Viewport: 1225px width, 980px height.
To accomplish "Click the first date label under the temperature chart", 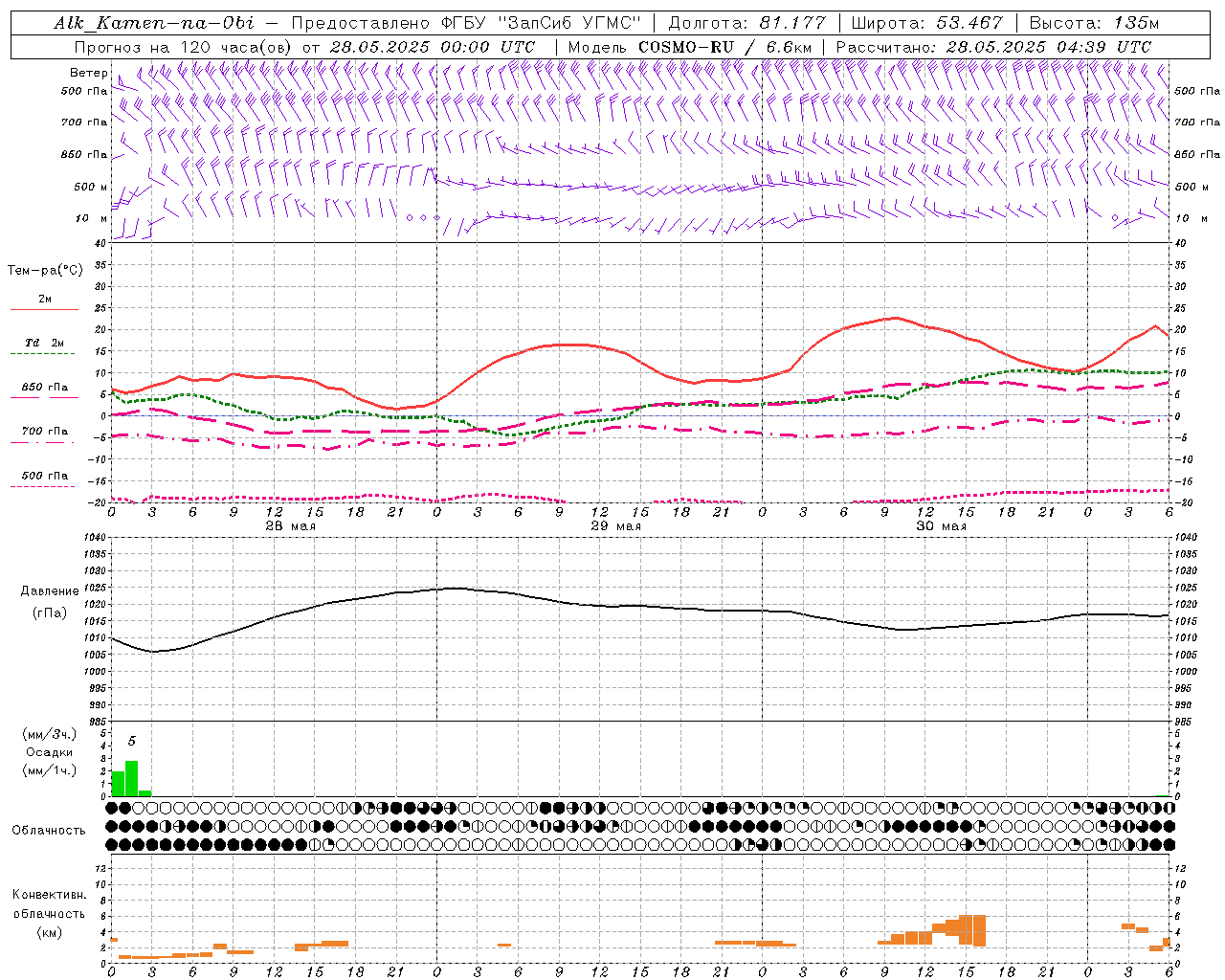I will (x=290, y=526).
